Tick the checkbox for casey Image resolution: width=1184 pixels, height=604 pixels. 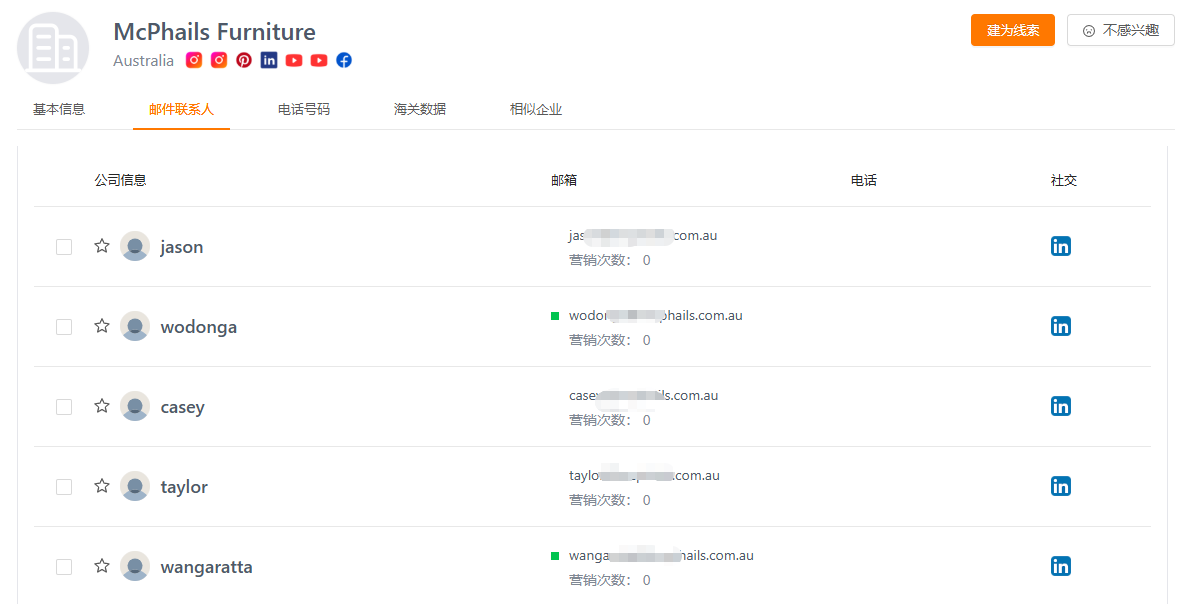pyautogui.click(x=64, y=407)
